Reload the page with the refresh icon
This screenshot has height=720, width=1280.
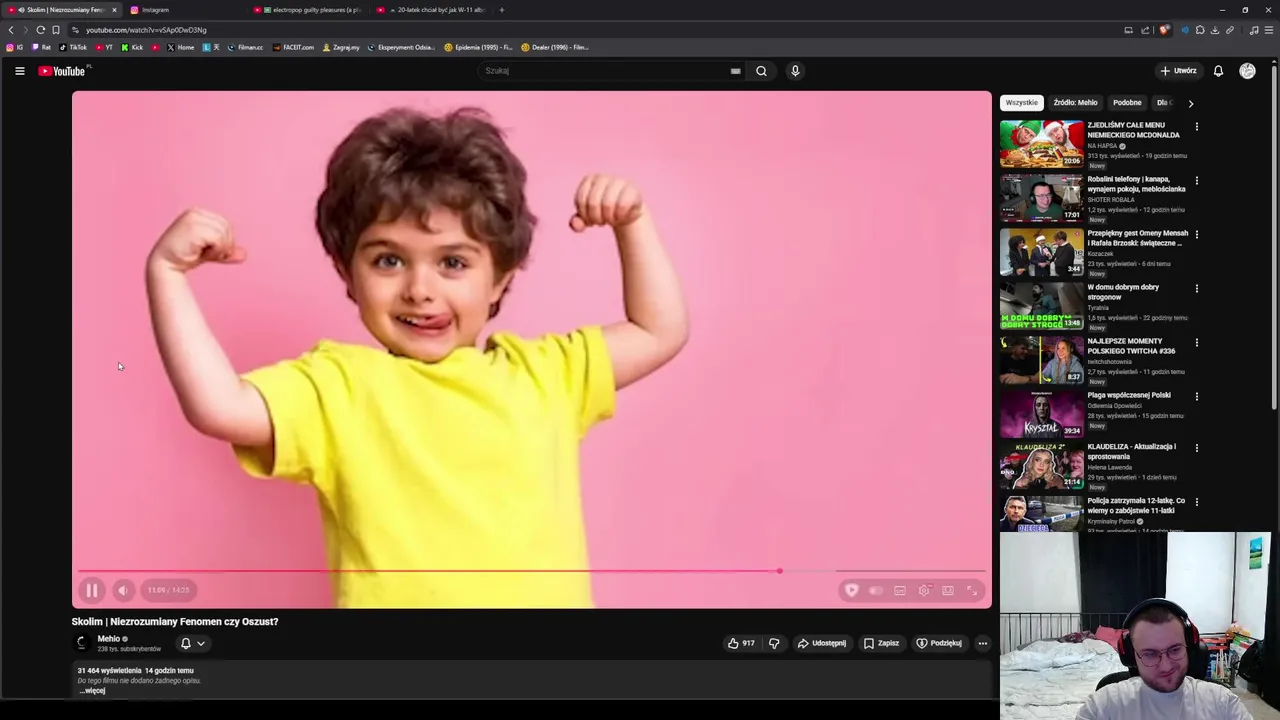[x=40, y=30]
